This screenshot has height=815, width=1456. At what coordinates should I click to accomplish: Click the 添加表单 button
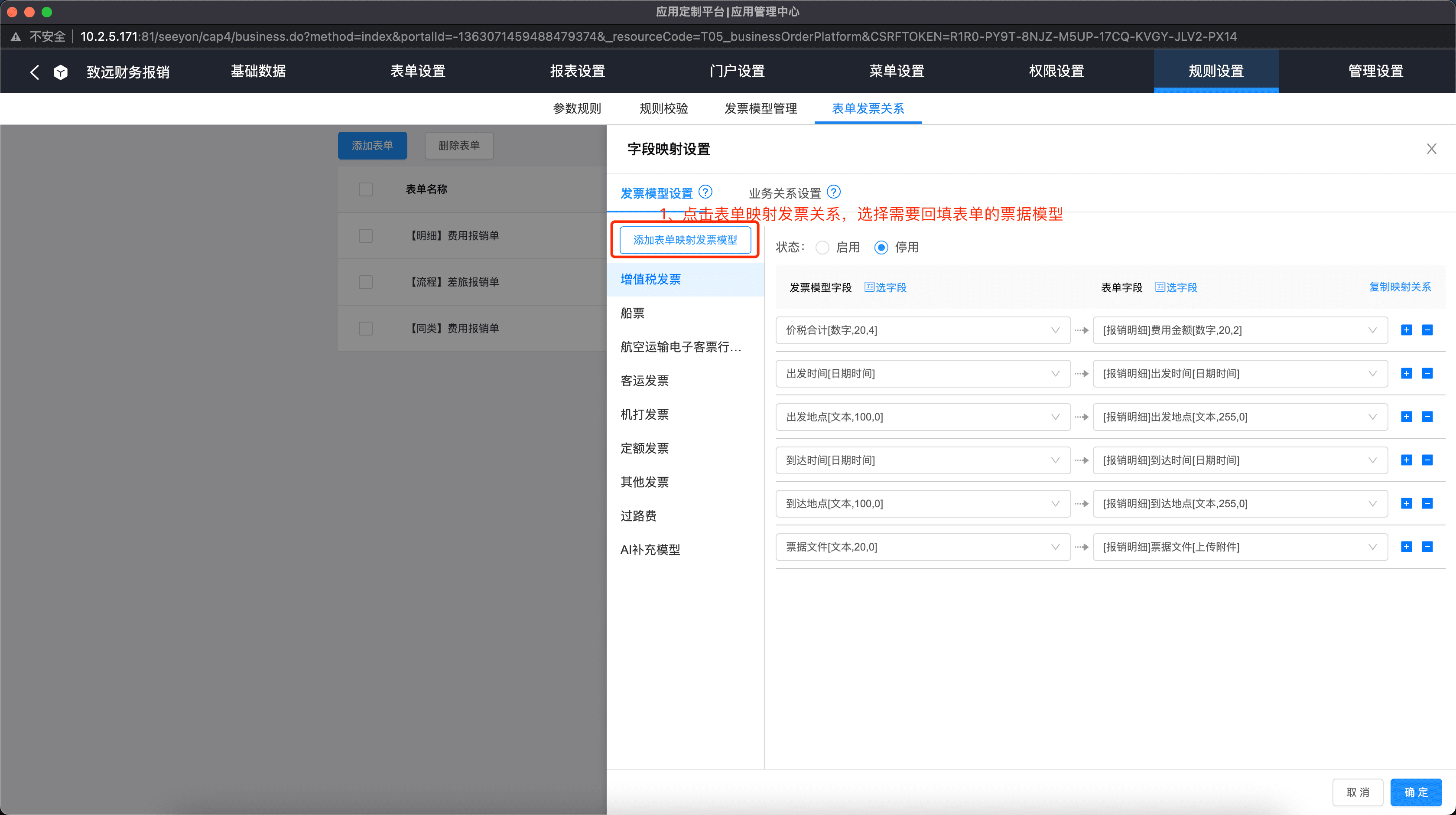tap(373, 145)
